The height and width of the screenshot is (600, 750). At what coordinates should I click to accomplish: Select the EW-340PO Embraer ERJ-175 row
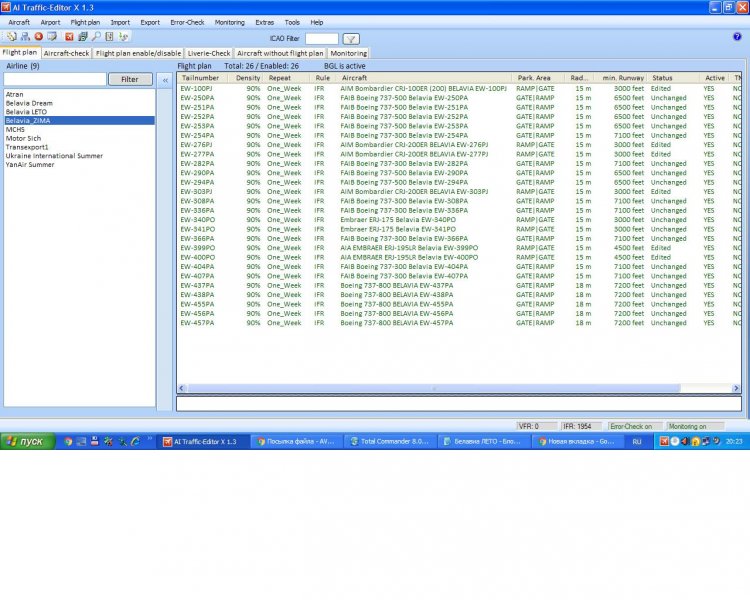tap(459, 220)
